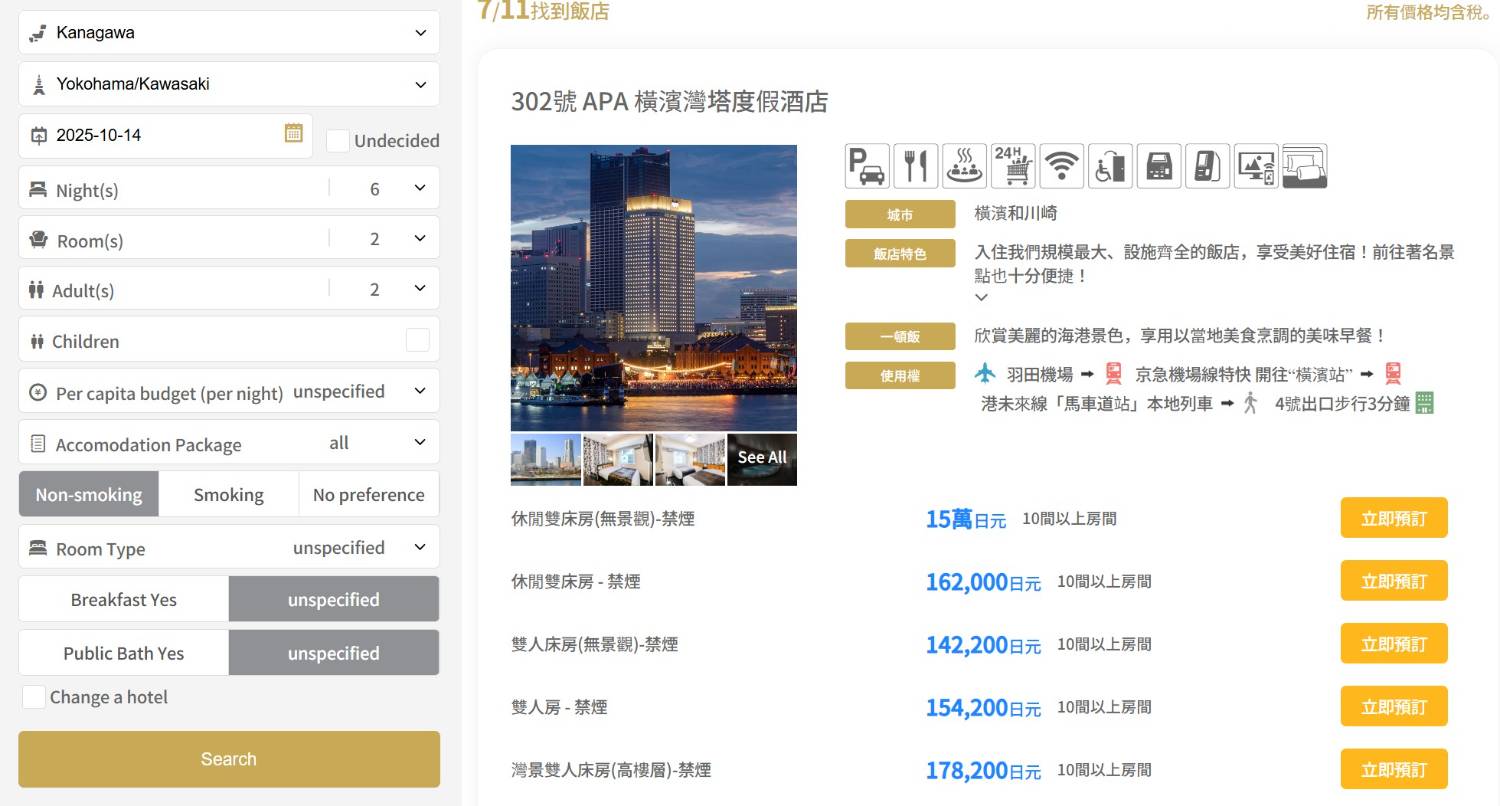
Task: Click the walking person icon in access row
Action: (x=1250, y=403)
